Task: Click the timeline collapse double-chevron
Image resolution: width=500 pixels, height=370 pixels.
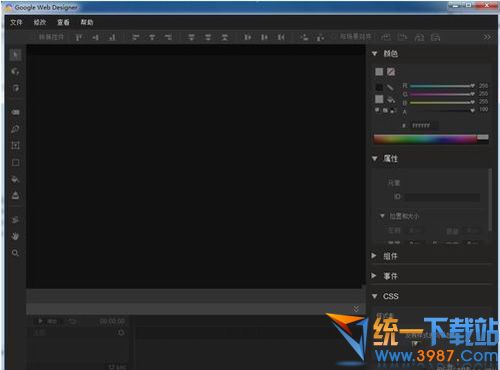Action: pos(356,308)
